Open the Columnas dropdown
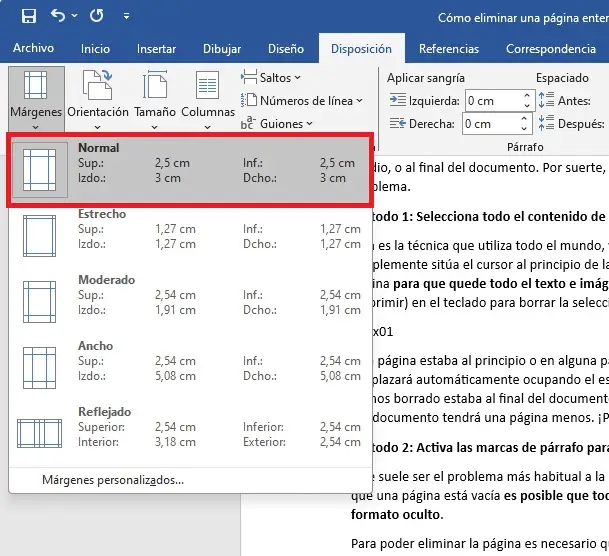The image size is (609, 556). point(208,99)
